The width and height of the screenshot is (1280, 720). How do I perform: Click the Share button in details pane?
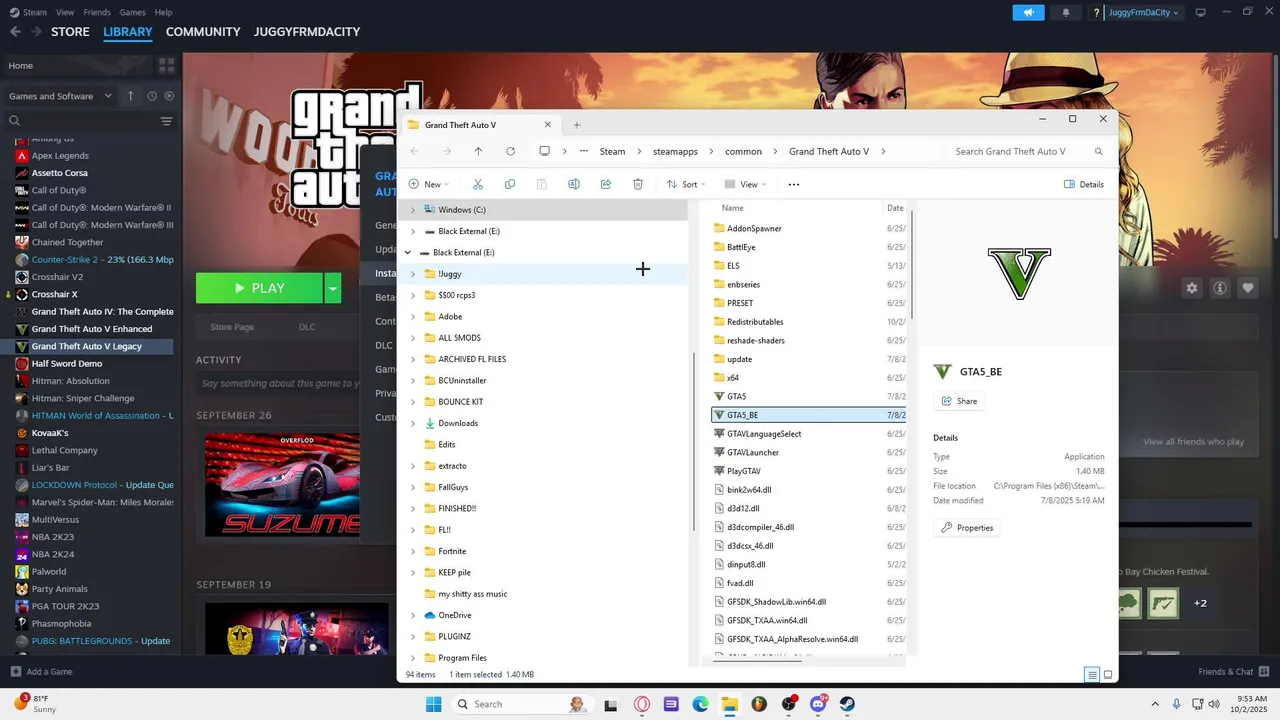click(x=959, y=401)
